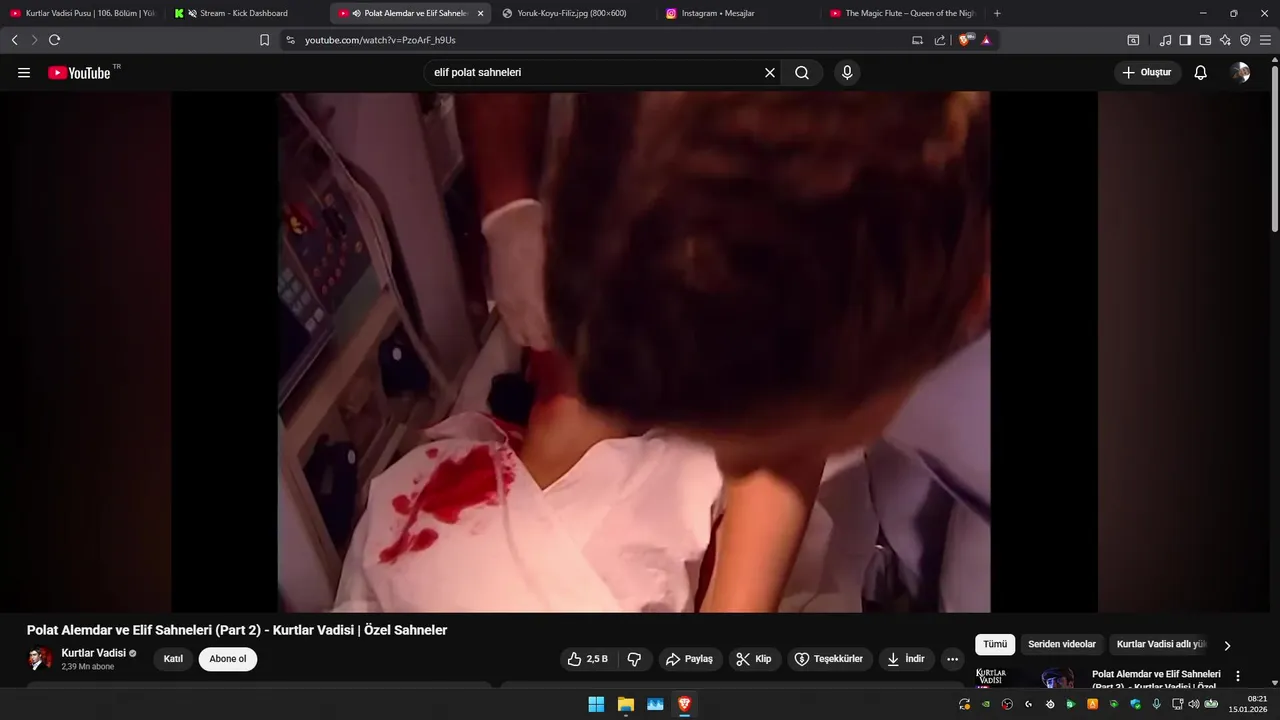Open the YouTube hamburger guide menu

(x=24, y=73)
